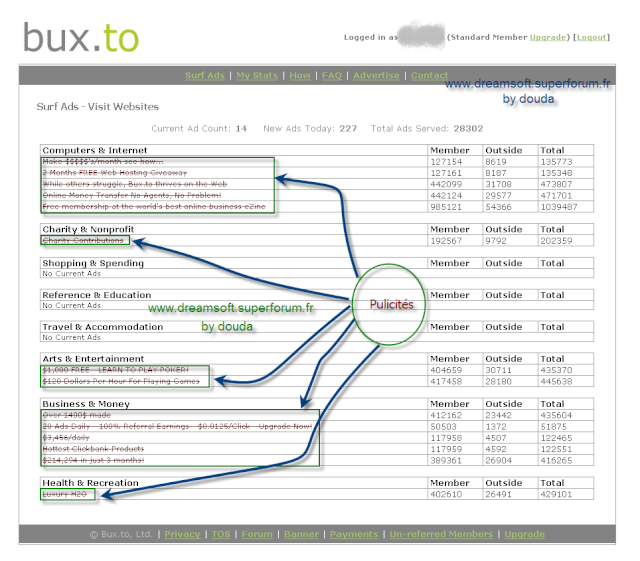Open the Contact navigation link
The height and width of the screenshot is (561, 640).
point(429,76)
